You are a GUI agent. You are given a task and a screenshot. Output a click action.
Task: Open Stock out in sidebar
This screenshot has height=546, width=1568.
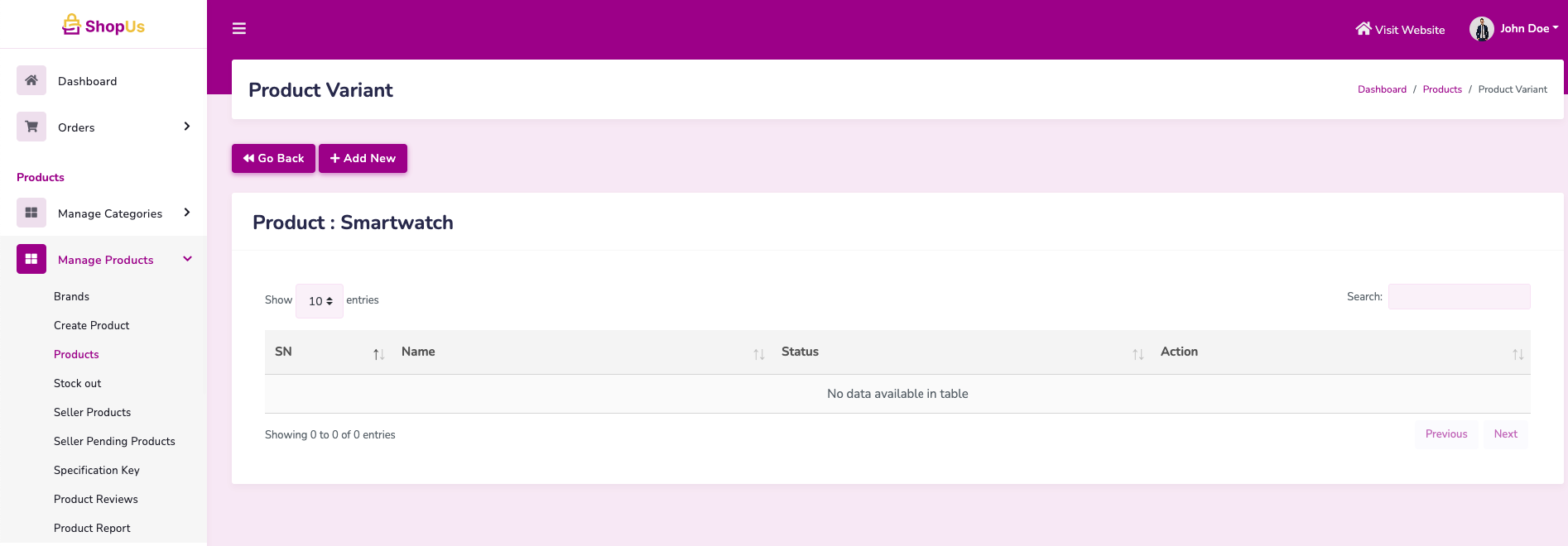78,383
